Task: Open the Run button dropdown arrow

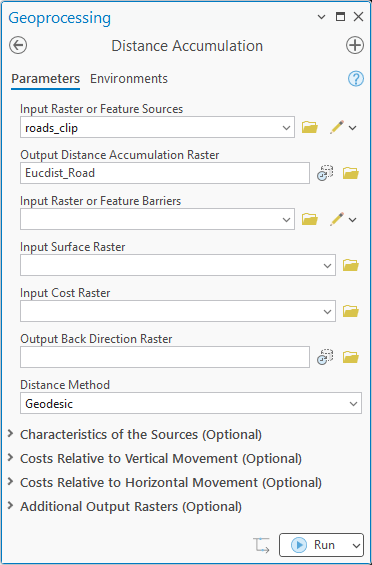Action: tap(356, 546)
